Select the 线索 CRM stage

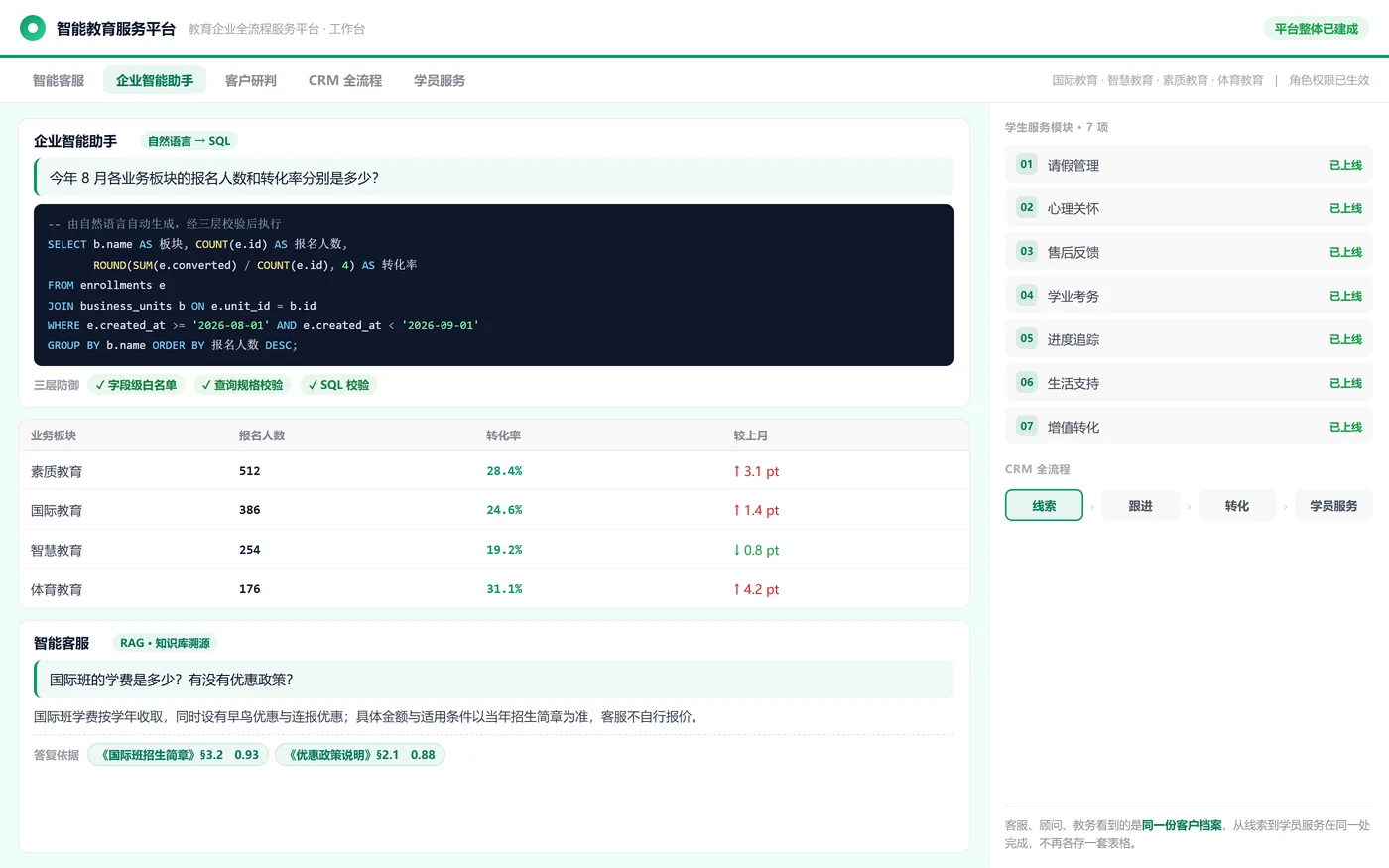[x=1044, y=505]
